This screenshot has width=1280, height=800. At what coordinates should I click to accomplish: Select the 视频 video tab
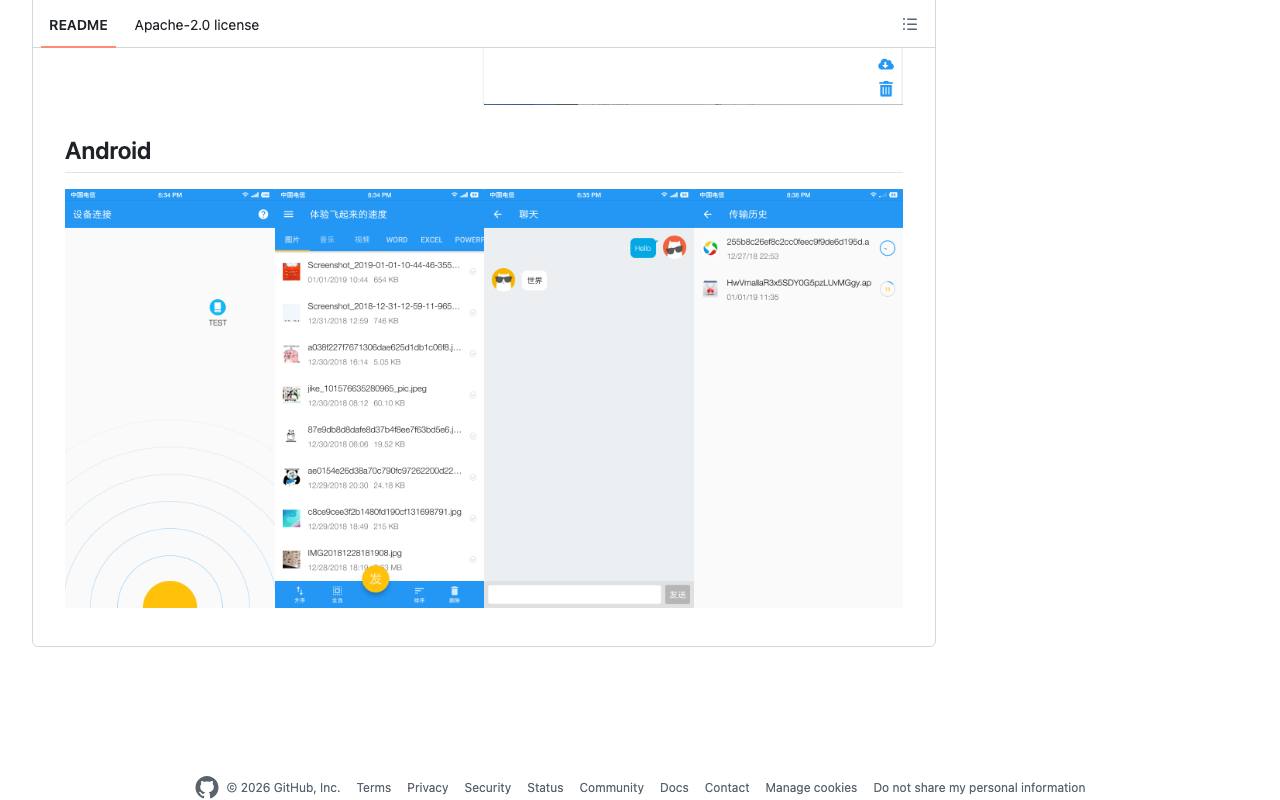coord(362,240)
